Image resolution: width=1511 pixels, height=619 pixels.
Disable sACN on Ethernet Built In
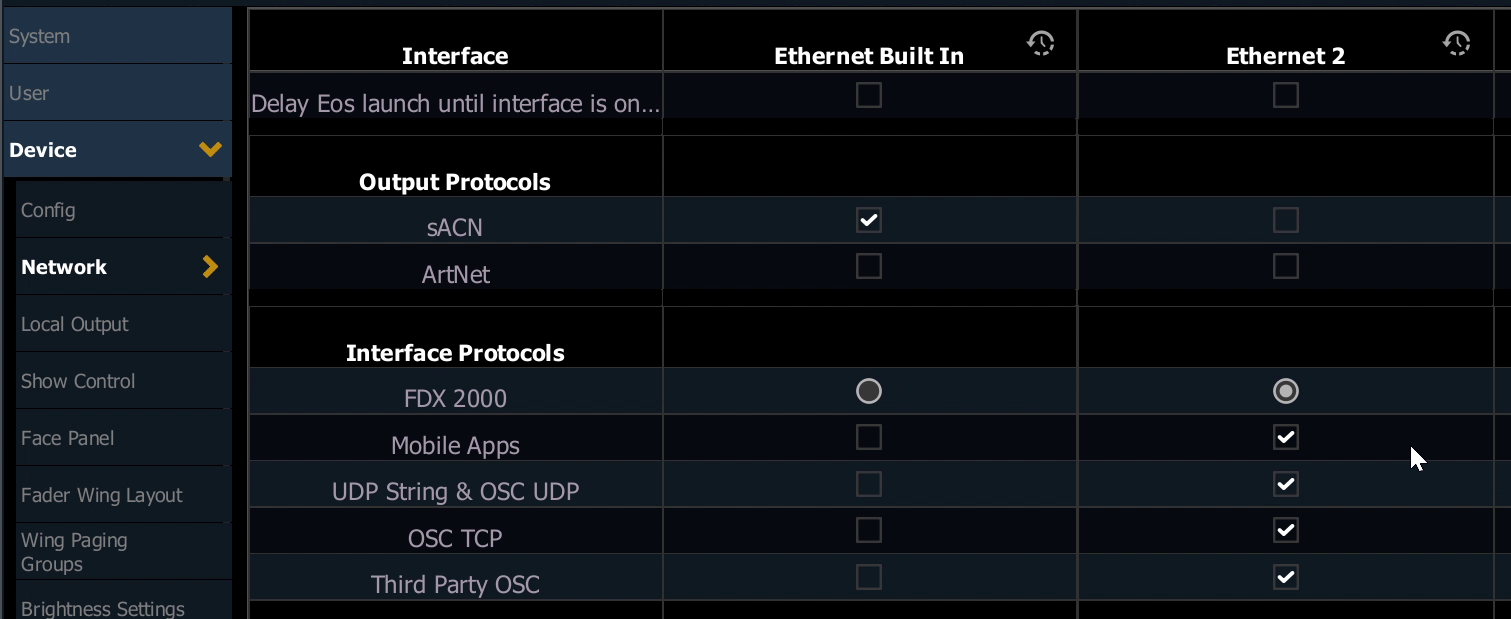pyautogui.click(x=869, y=220)
